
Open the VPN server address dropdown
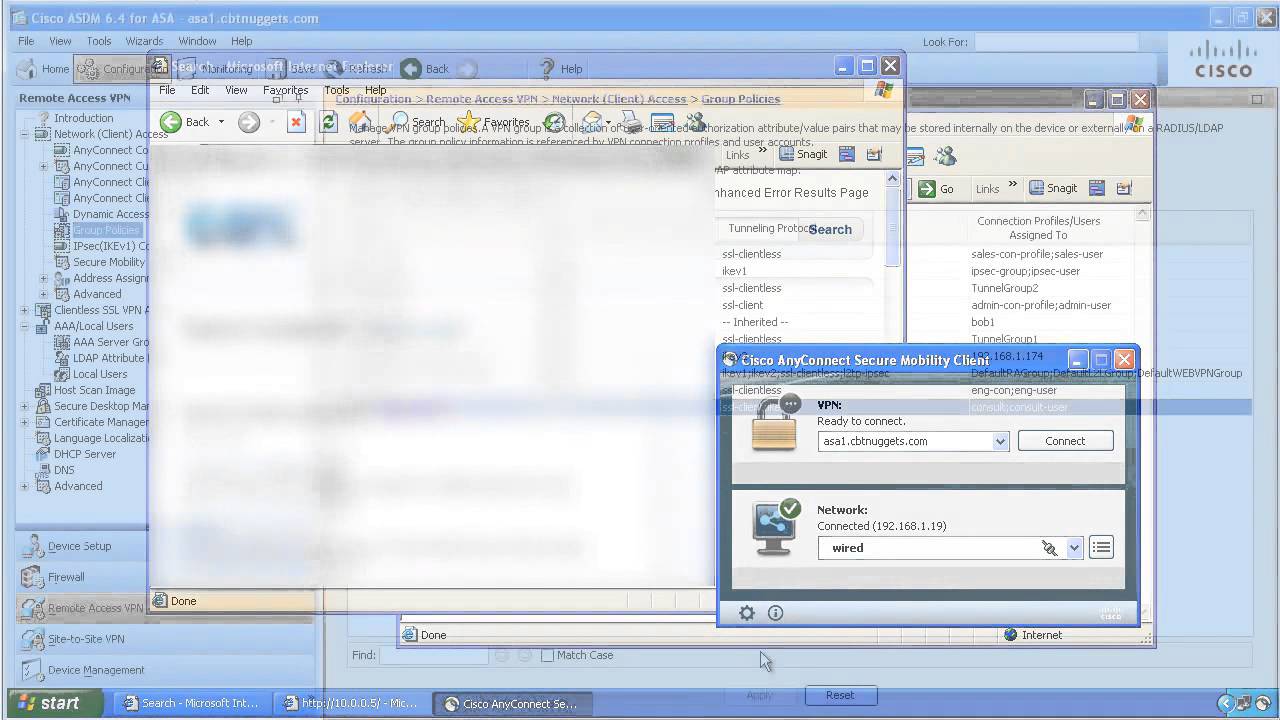point(1000,441)
